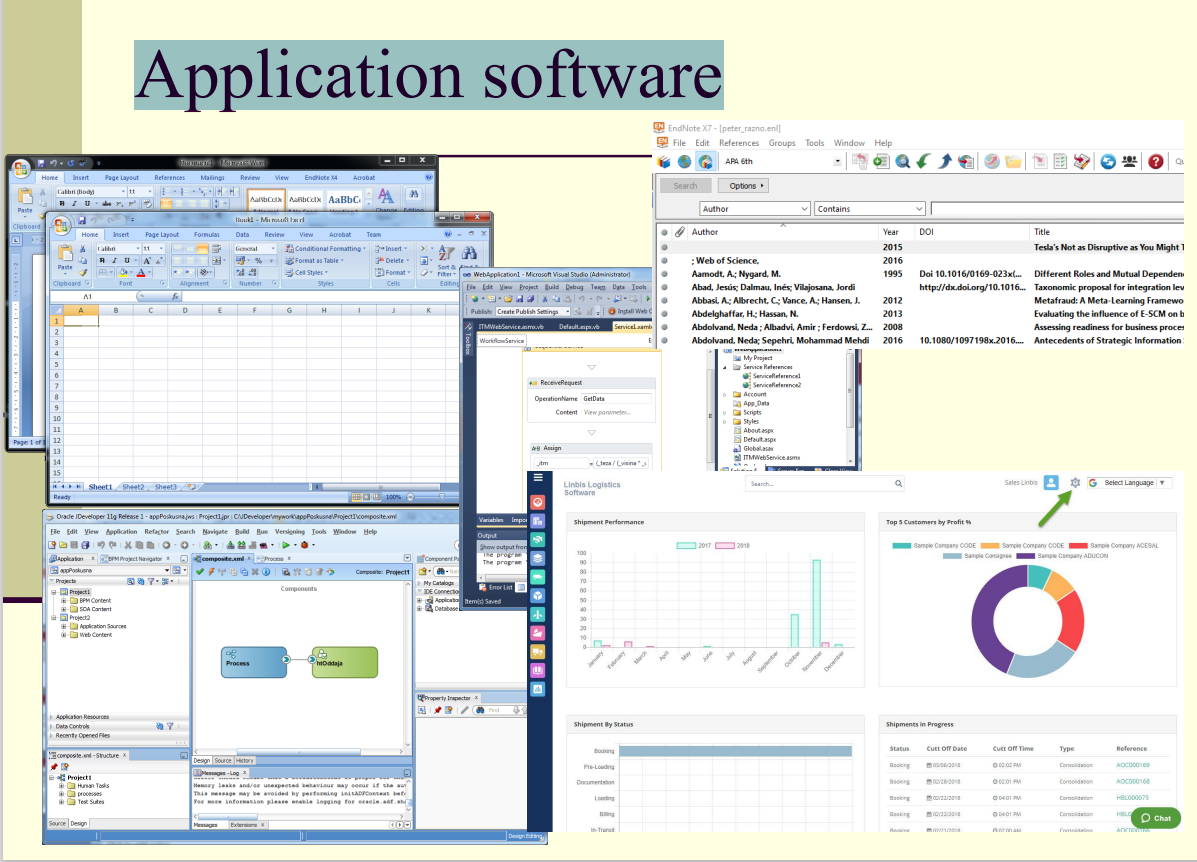Toggle Bold in Excel Font group

(x=102, y=260)
